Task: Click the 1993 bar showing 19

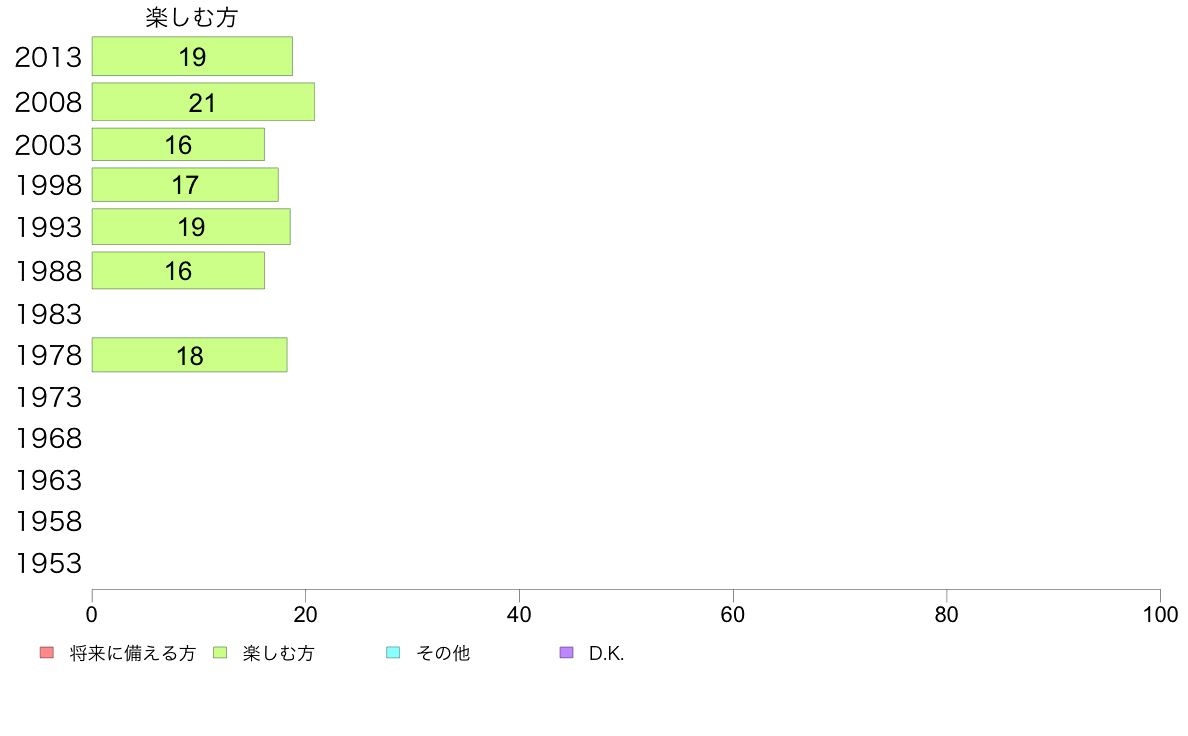Action: click(191, 227)
